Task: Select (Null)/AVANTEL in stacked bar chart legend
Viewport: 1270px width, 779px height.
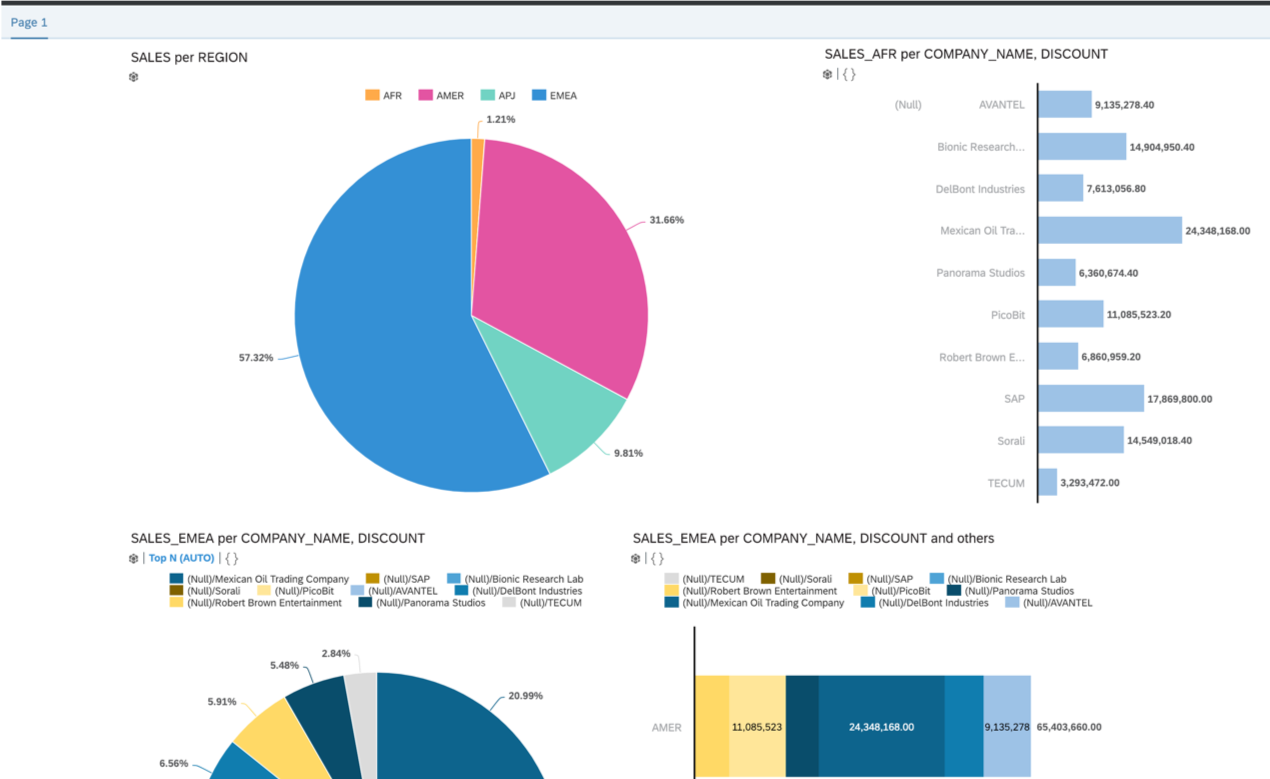Action: click(x=1049, y=603)
